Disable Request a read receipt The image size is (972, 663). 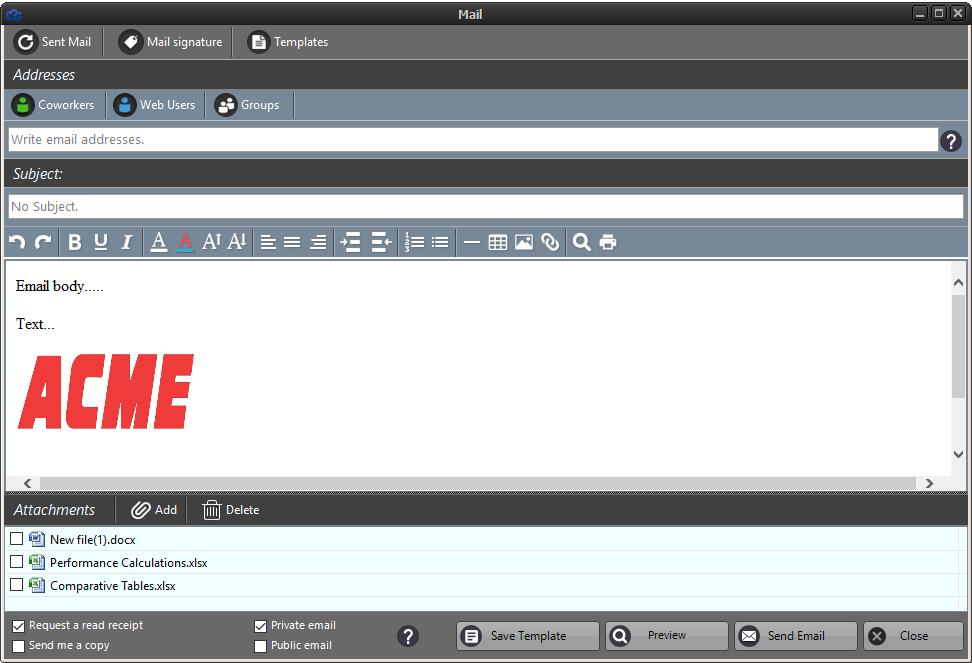click(19, 626)
